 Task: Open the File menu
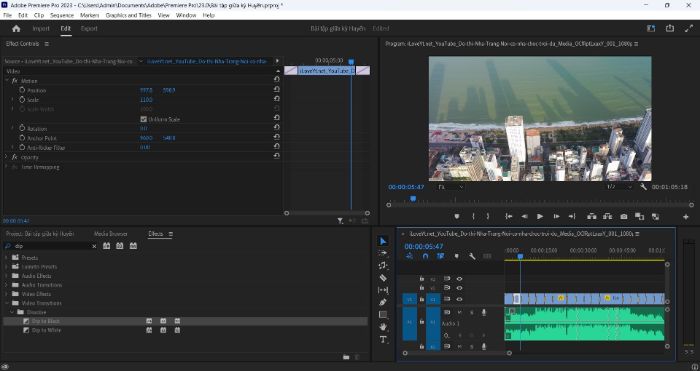pyautogui.click(x=7, y=15)
